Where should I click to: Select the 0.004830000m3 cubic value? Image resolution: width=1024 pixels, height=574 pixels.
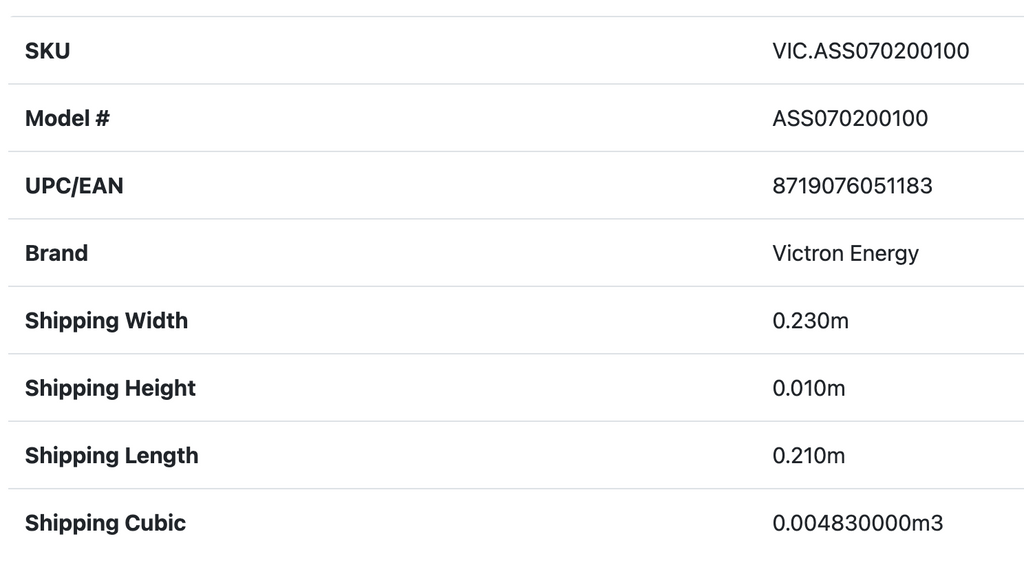(x=857, y=523)
